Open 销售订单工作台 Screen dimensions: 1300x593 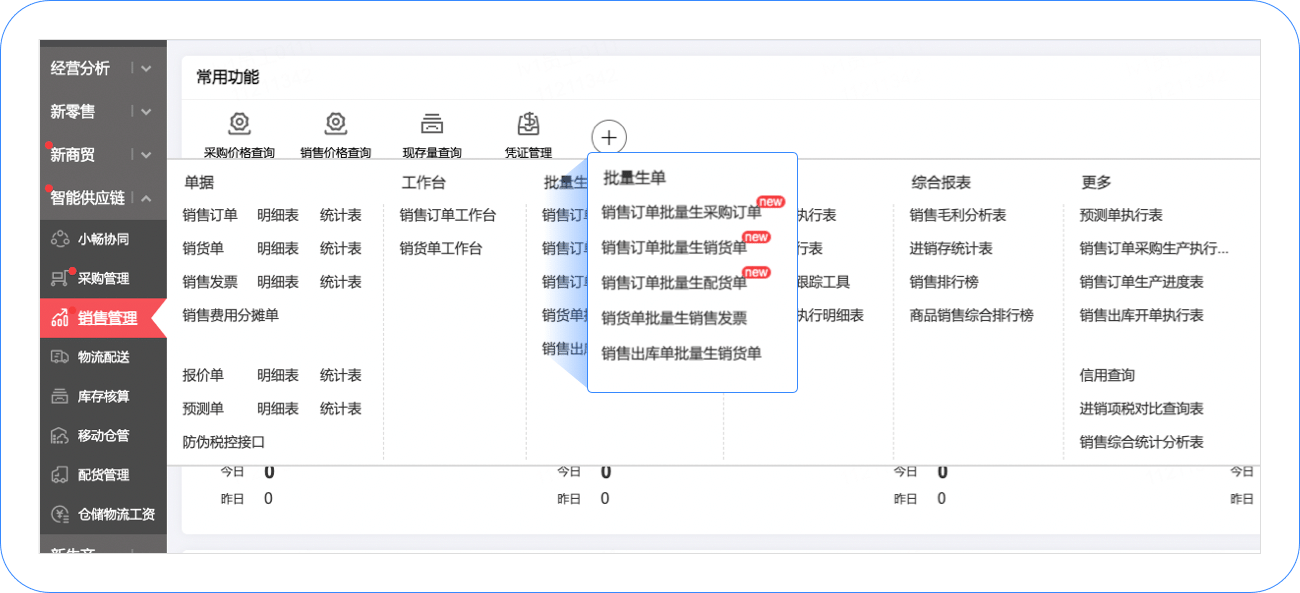coord(448,215)
